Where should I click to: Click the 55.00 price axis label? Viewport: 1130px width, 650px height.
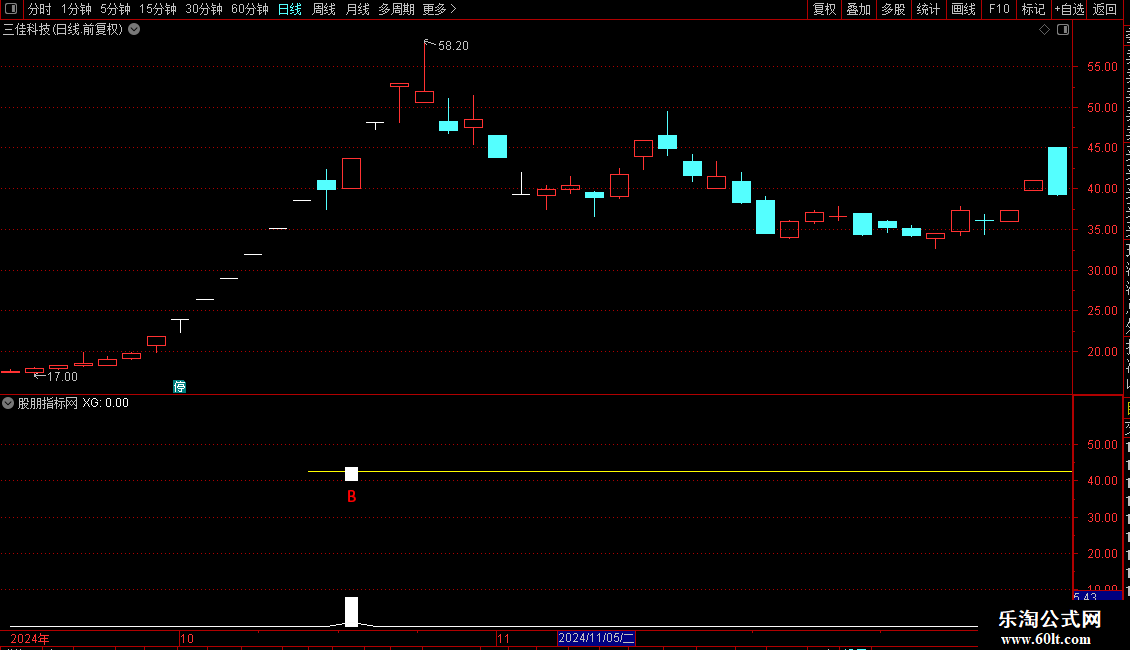point(1102,67)
